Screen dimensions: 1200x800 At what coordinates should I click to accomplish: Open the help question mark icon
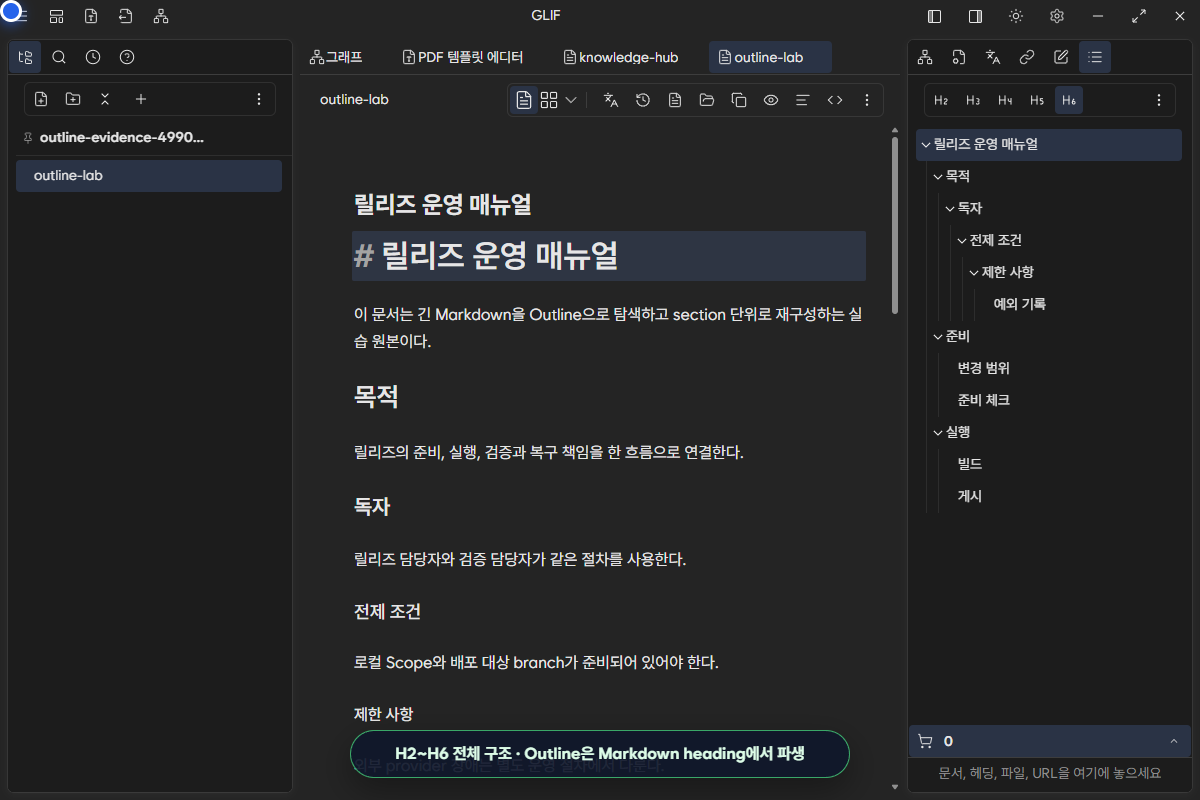tap(127, 57)
